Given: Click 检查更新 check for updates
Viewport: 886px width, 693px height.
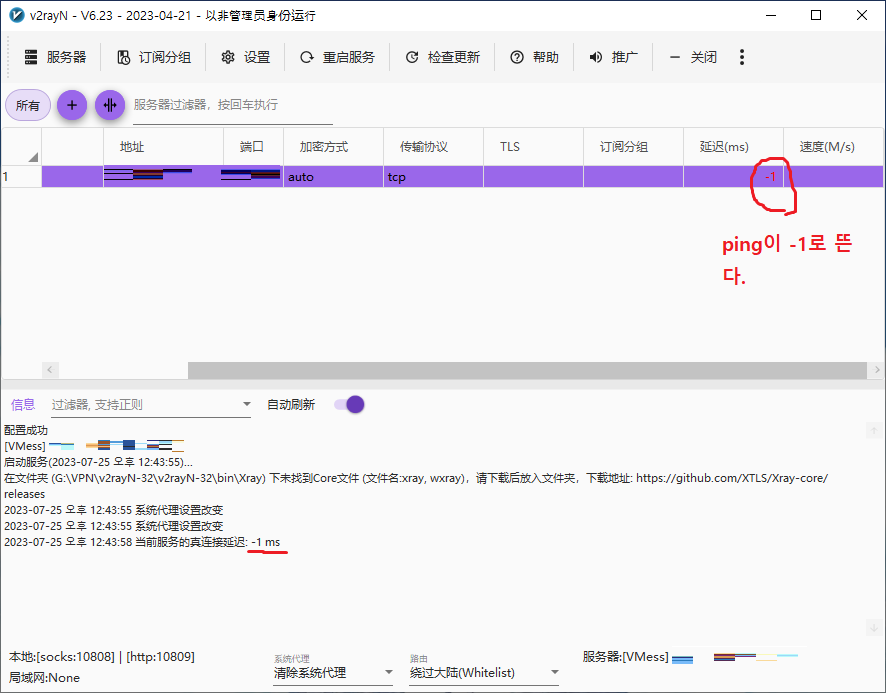Looking at the screenshot, I should coord(442,57).
